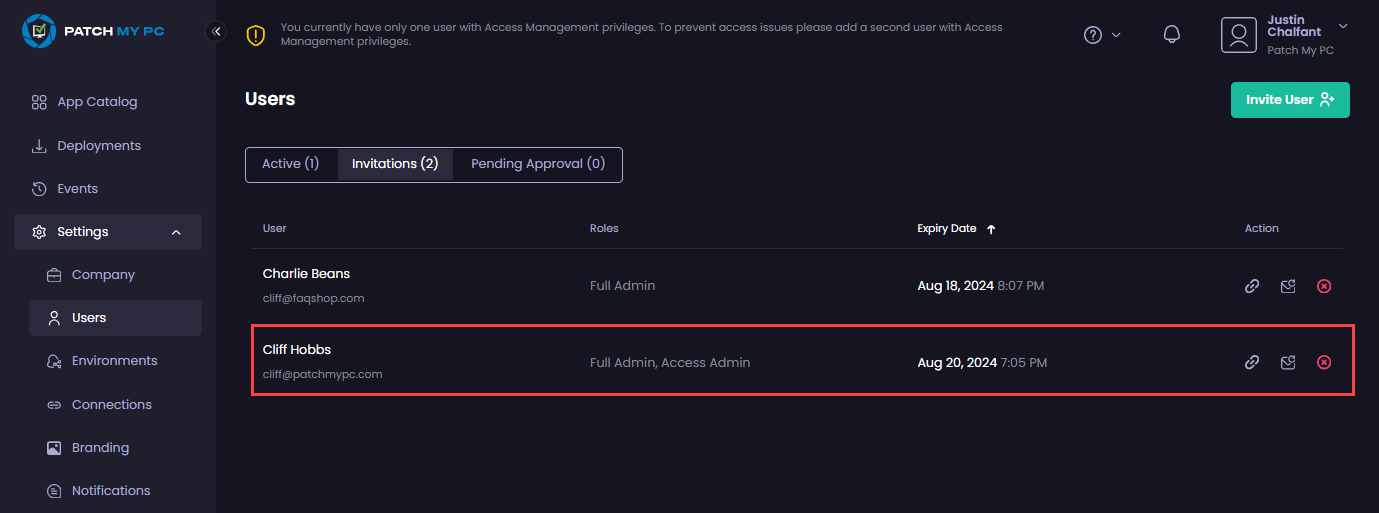Open Environments settings page

click(x=114, y=361)
